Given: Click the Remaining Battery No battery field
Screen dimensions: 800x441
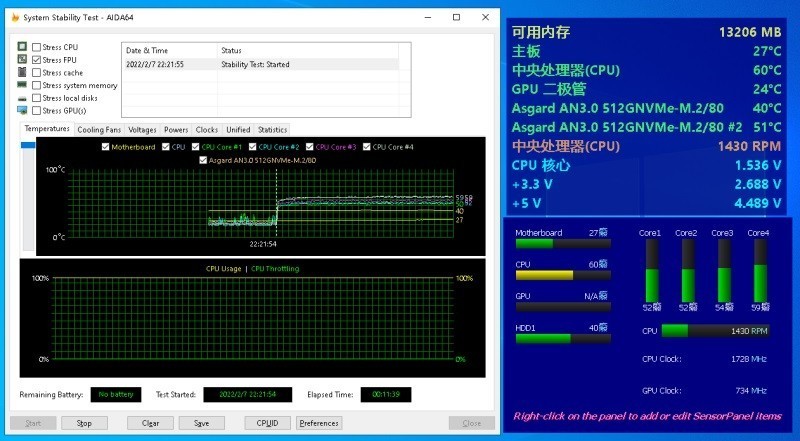Looking at the screenshot, I should (116, 395).
